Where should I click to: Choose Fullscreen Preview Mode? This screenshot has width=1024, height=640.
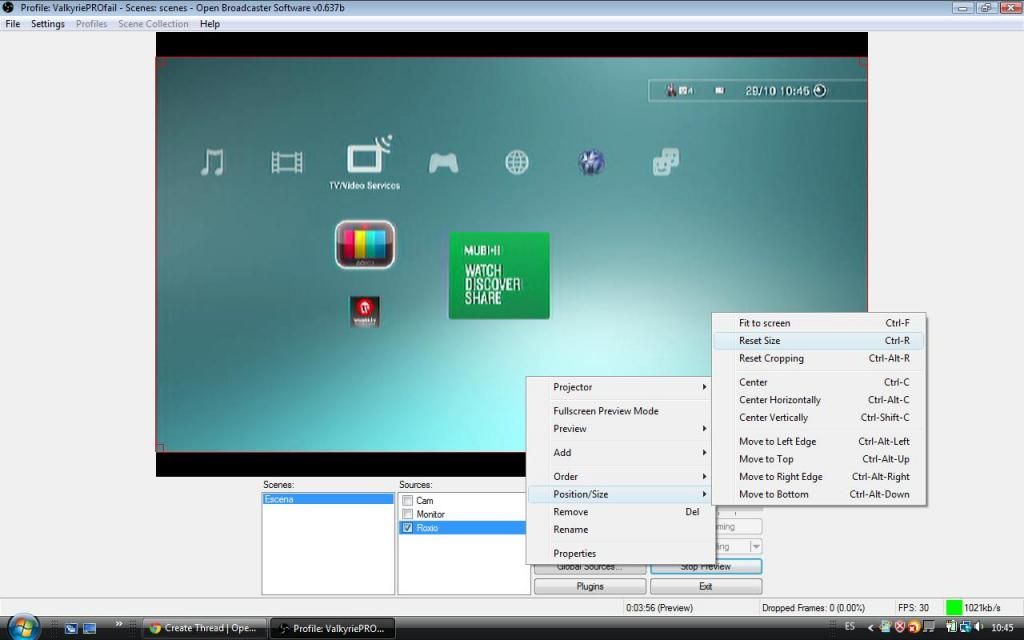tap(620, 411)
